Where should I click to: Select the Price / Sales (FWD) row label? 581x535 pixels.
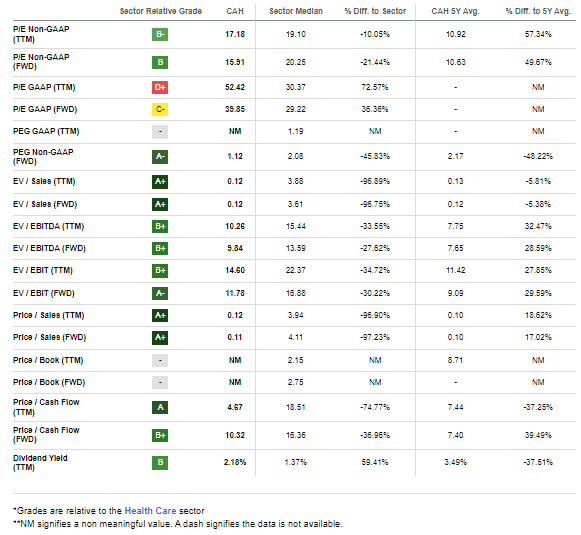tap(49, 338)
